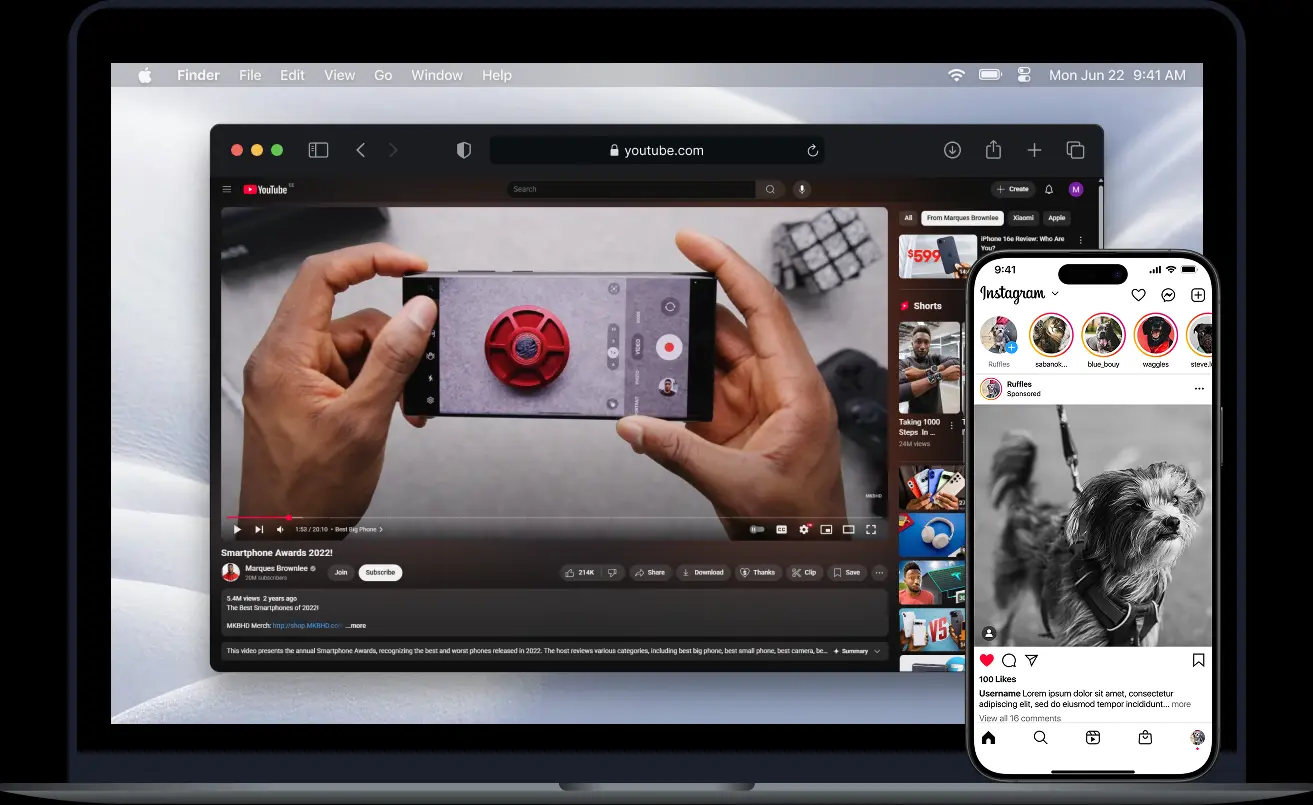Add a new Safari tab

click(x=1034, y=150)
